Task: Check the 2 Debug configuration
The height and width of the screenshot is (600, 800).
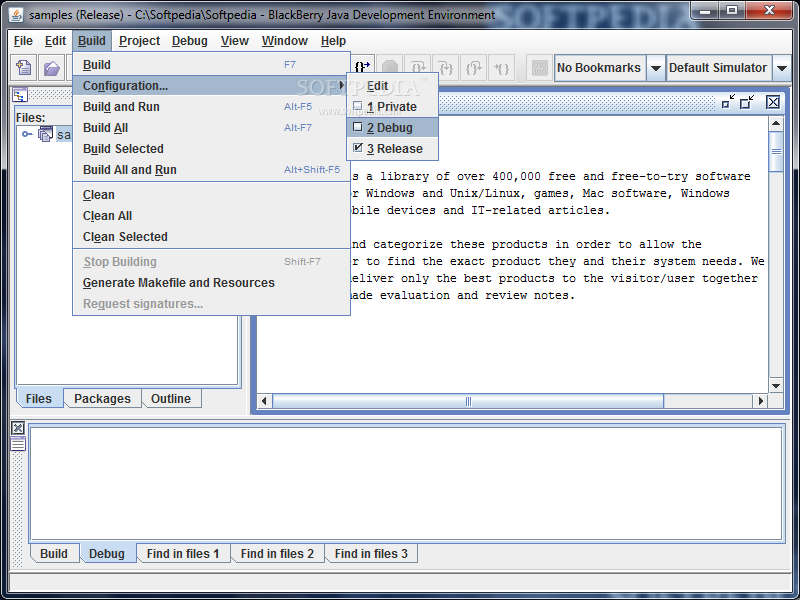Action: pos(392,128)
